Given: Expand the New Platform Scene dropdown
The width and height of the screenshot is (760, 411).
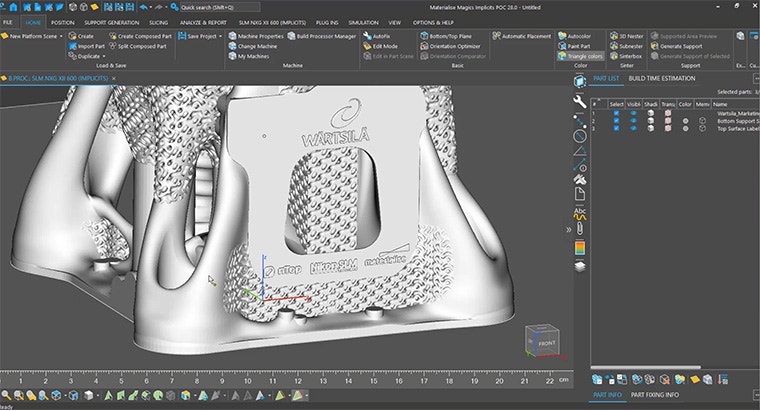Looking at the screenshot, I should point(61,36).
